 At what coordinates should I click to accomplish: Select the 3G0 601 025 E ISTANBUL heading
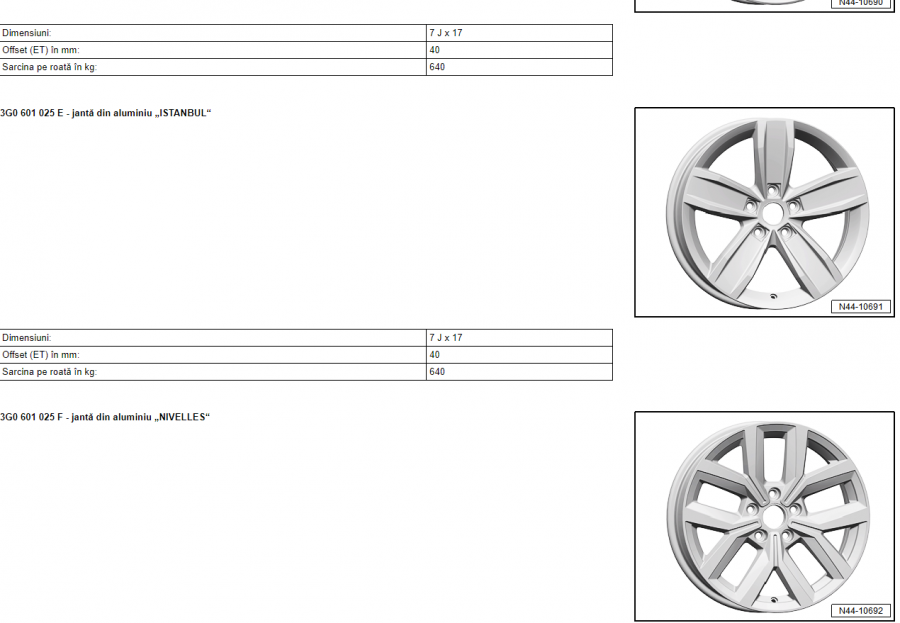(x=106, y=113)
